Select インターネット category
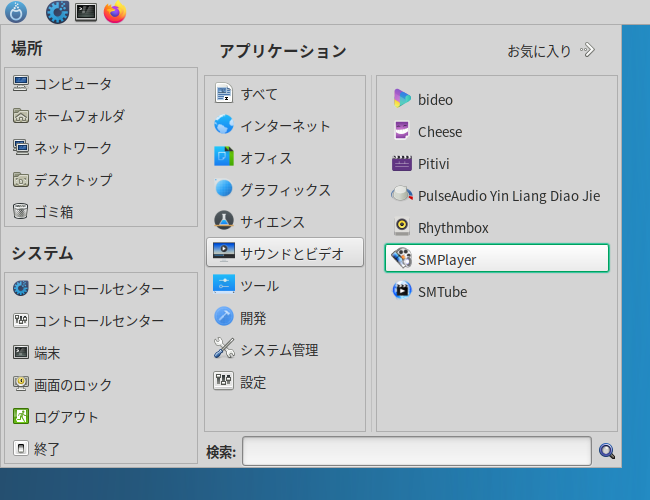 click(x=285, y=126)
